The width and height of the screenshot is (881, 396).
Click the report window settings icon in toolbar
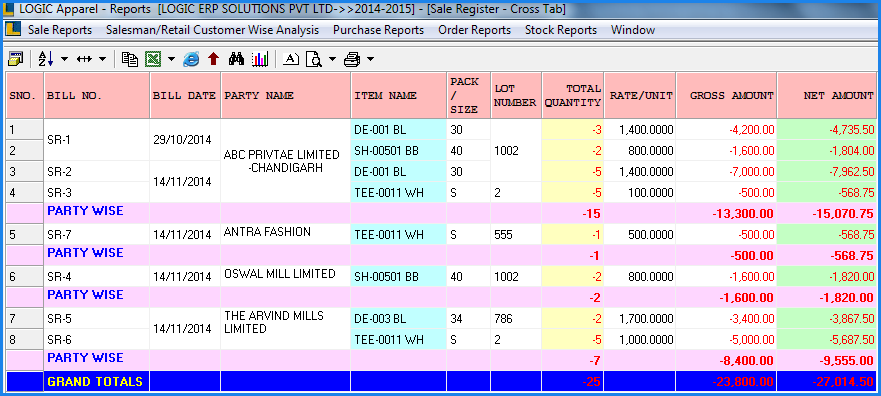16,58
